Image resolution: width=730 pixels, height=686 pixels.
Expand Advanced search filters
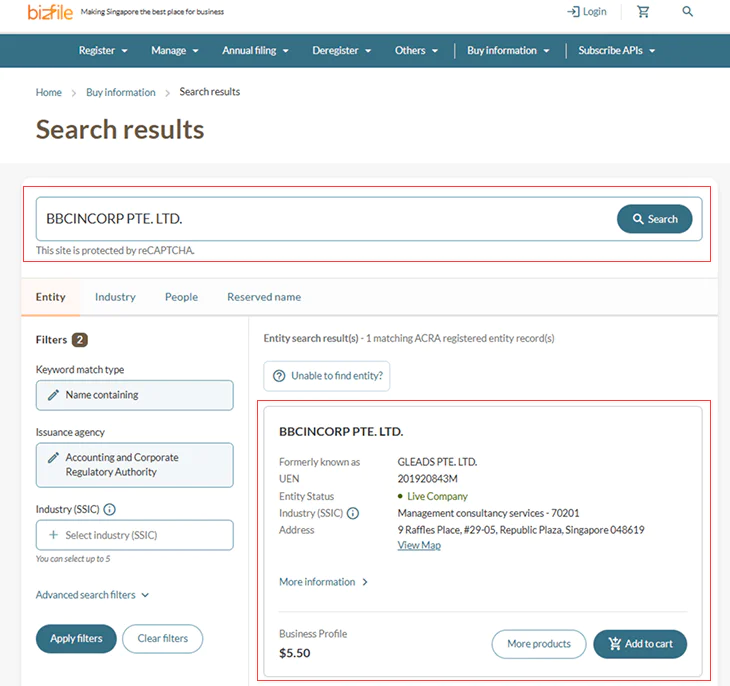point(92,595)
